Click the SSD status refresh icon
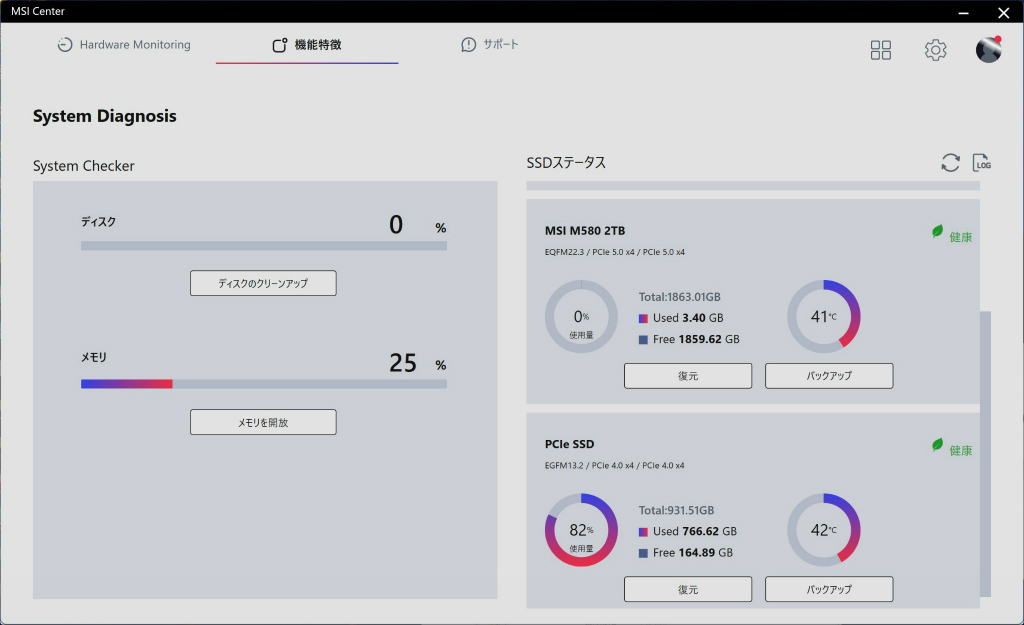Screen dimensions: 1024x625 [950, 163]
